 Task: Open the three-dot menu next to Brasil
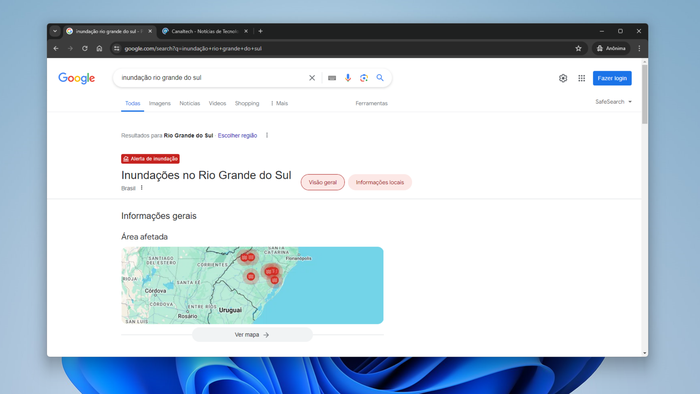pyautogui.click(x=142, y=188)
